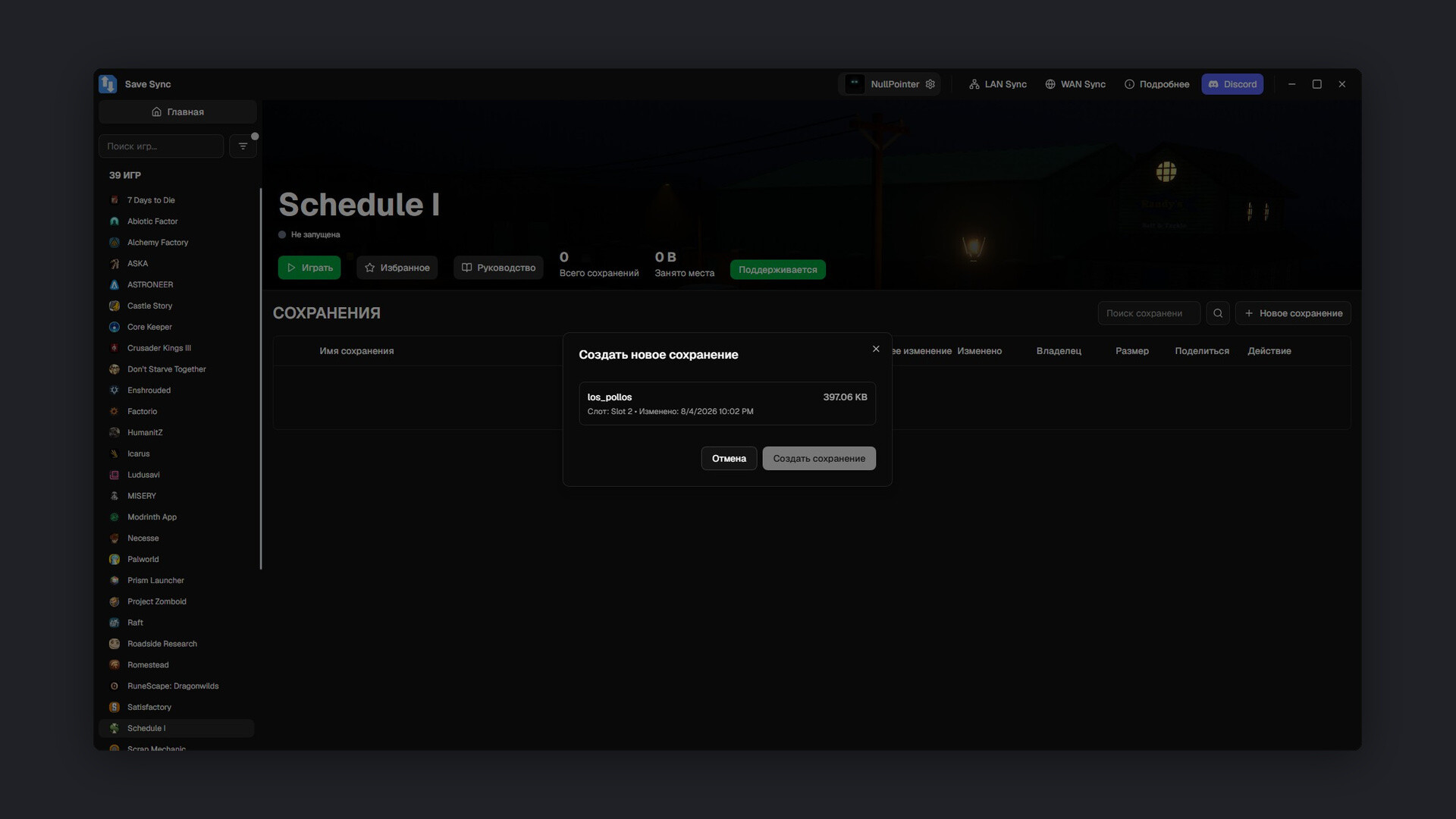This screenshot has height=819, width=1456.
Task: Open the game list filter icon
Action: coord(243,146)
